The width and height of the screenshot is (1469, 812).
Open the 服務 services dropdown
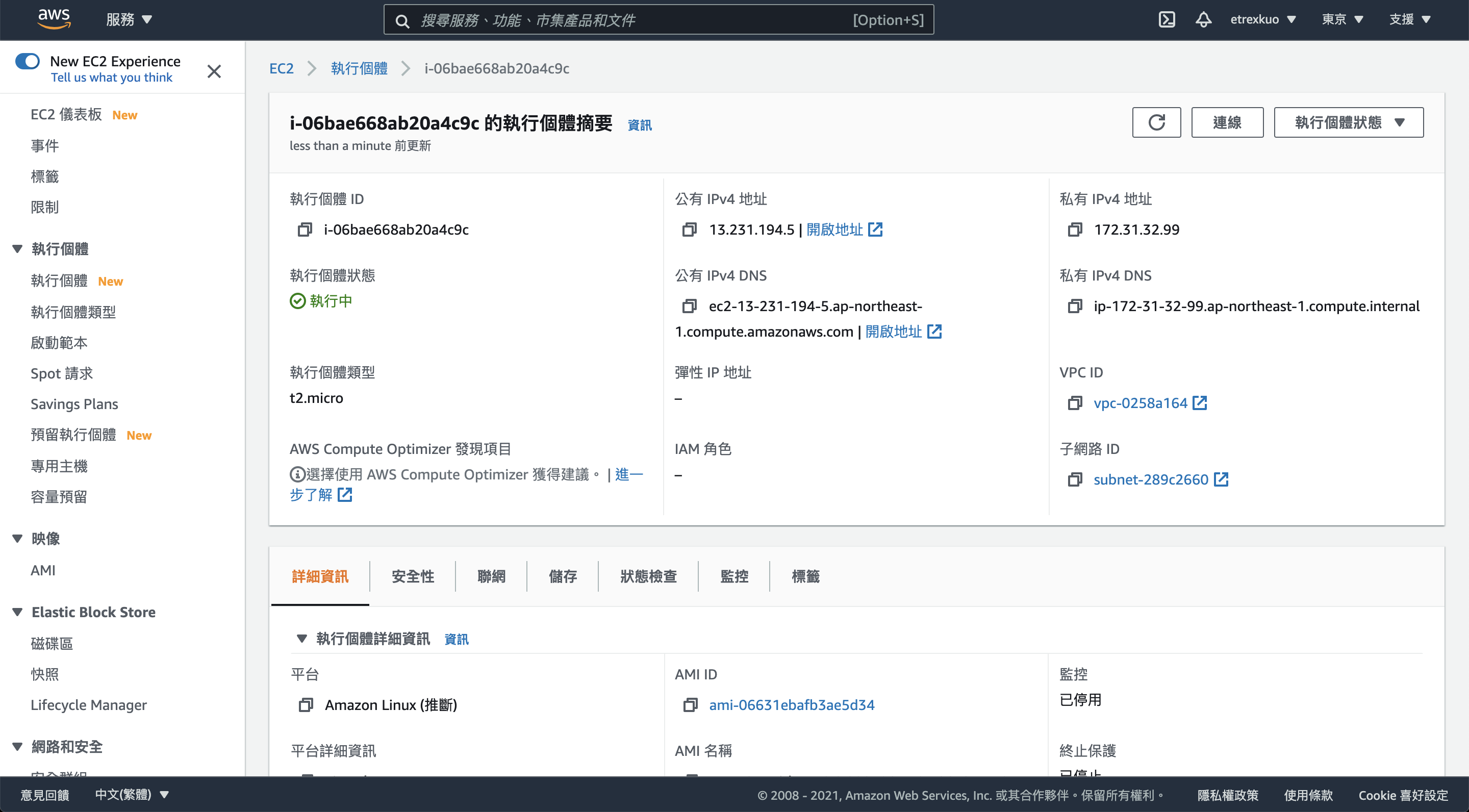129,19
